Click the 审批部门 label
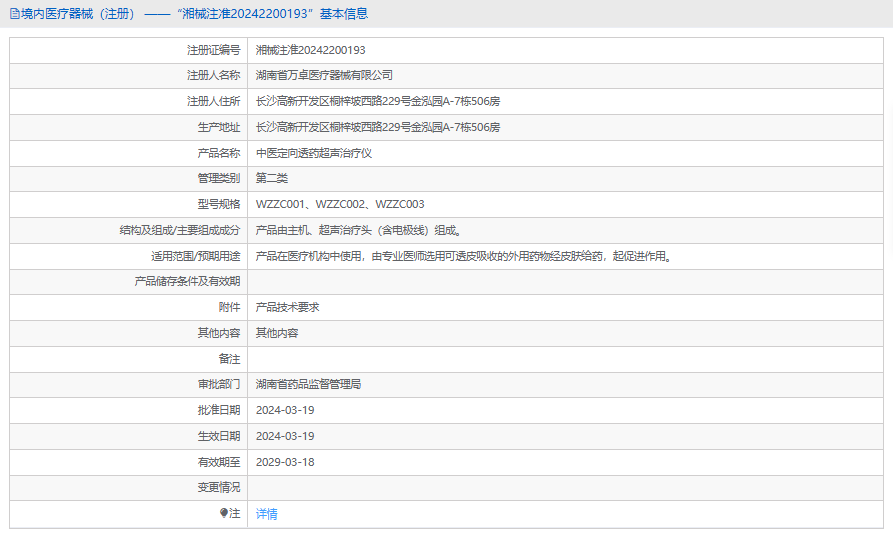 (x=219, y=384)
